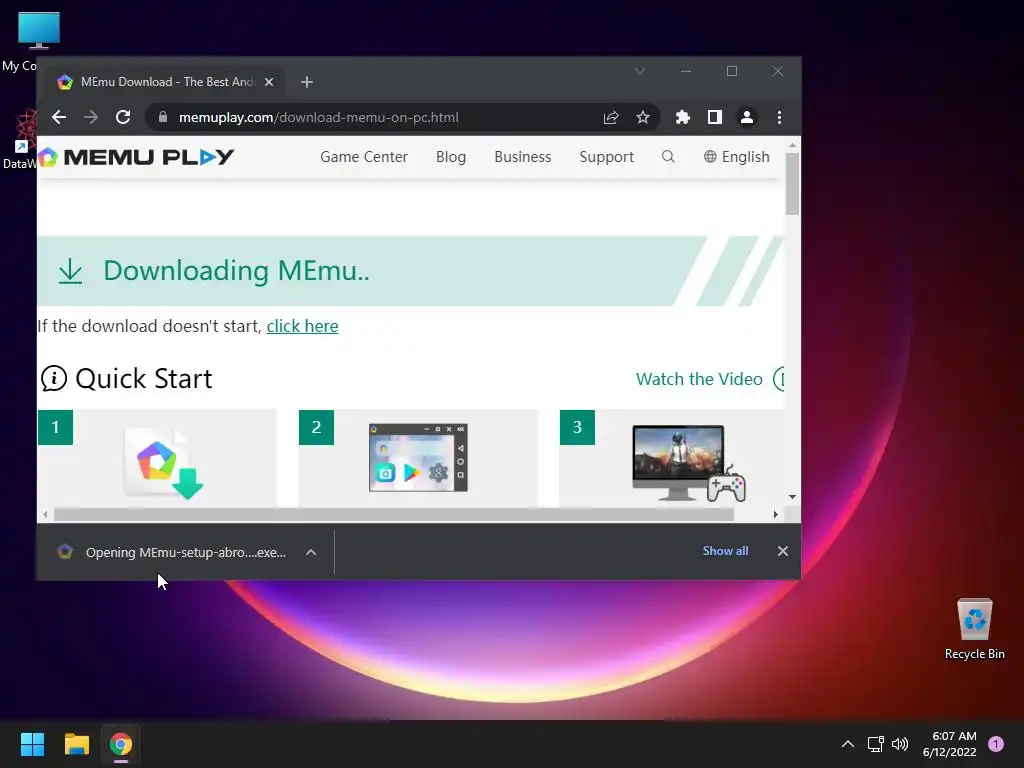1024x768 pixels.
Task: Click step 2 emulator window thumbnail
Action: pos(418,457)
